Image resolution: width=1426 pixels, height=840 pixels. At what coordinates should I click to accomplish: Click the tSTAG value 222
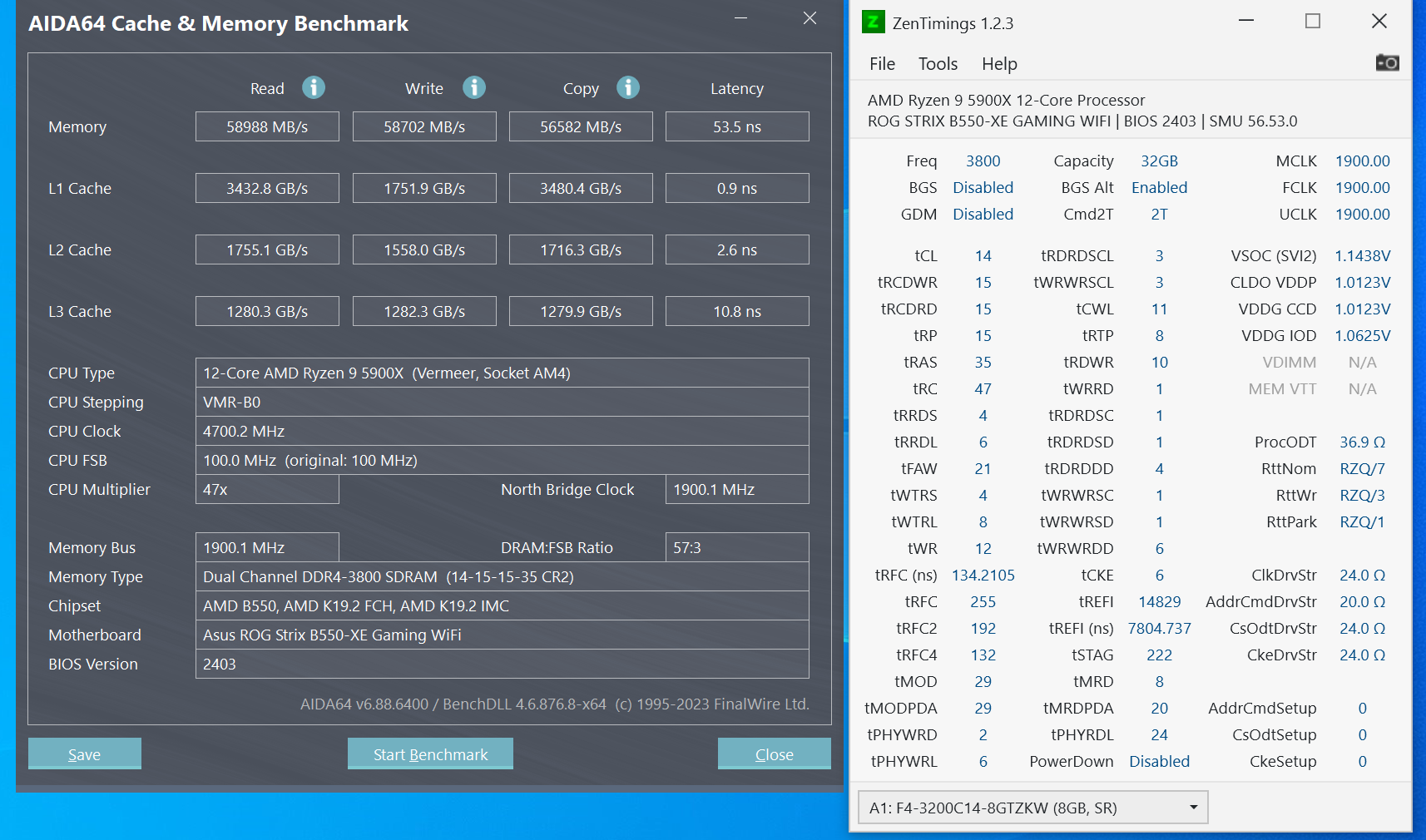click(x=1159, y=655)
